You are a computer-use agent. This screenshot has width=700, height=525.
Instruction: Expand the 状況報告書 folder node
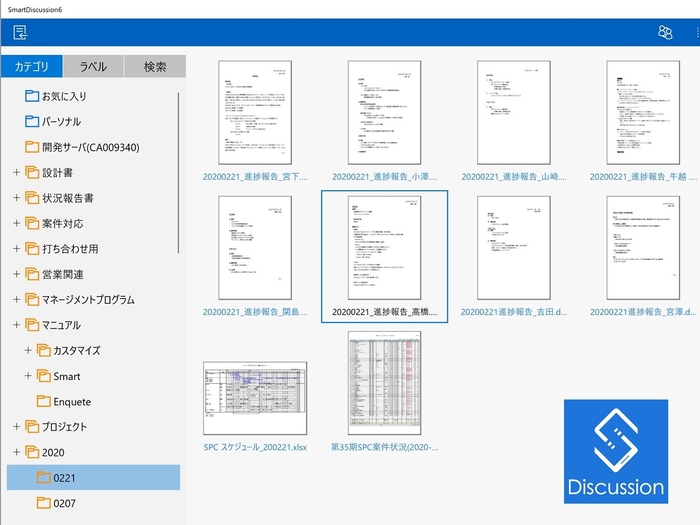click(16, 198)
